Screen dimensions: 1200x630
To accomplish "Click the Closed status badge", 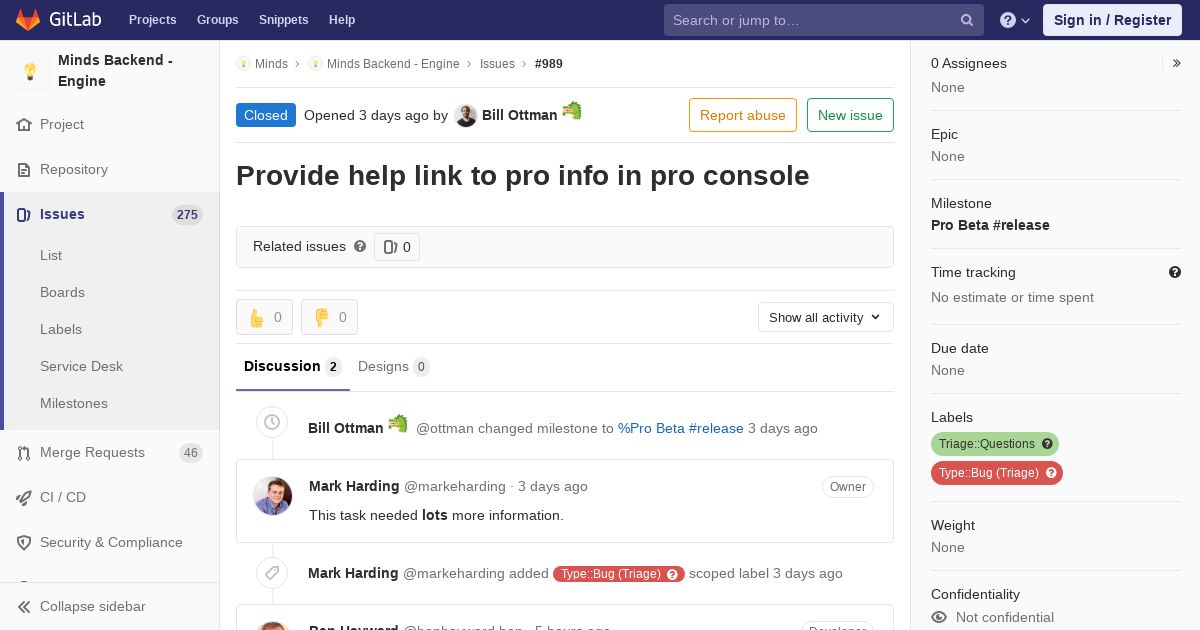I will (266, 115).
